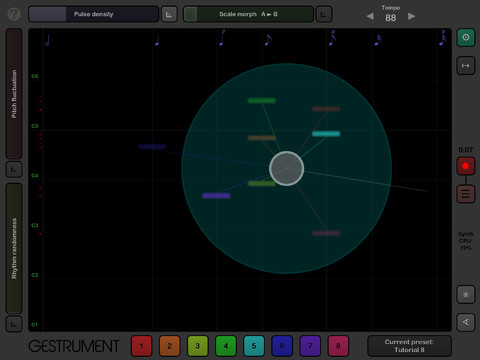
Task: Click the half note rhythm marker
Action: click(47, 40)
